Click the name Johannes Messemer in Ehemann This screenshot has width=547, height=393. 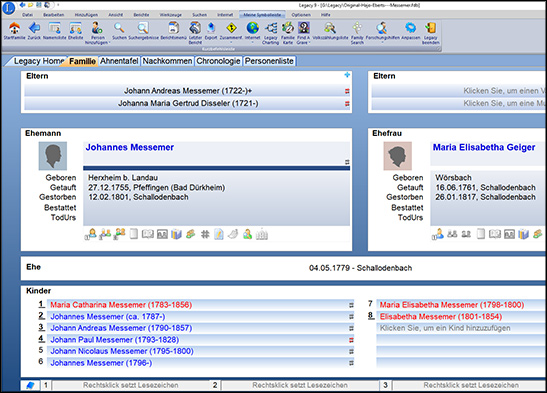tap(130, 147)
